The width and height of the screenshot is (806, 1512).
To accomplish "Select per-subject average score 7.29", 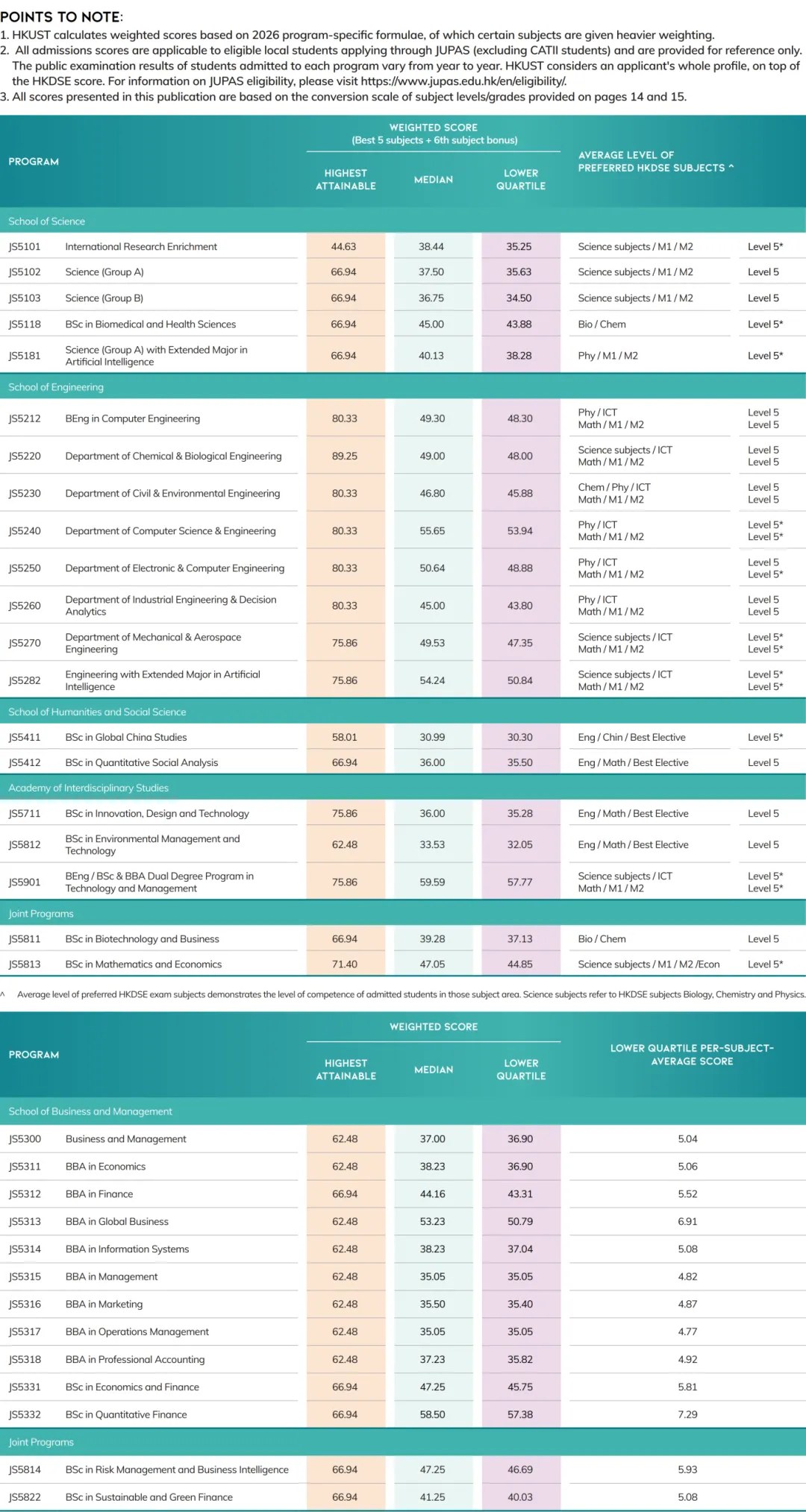I will click(x=687, y=1415).
